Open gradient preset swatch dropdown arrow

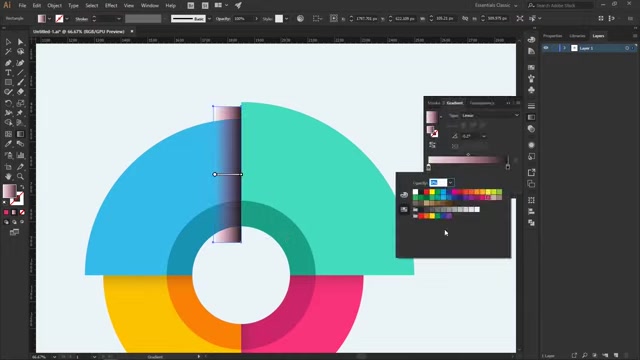pyautogui.click(x=441, y=117)
